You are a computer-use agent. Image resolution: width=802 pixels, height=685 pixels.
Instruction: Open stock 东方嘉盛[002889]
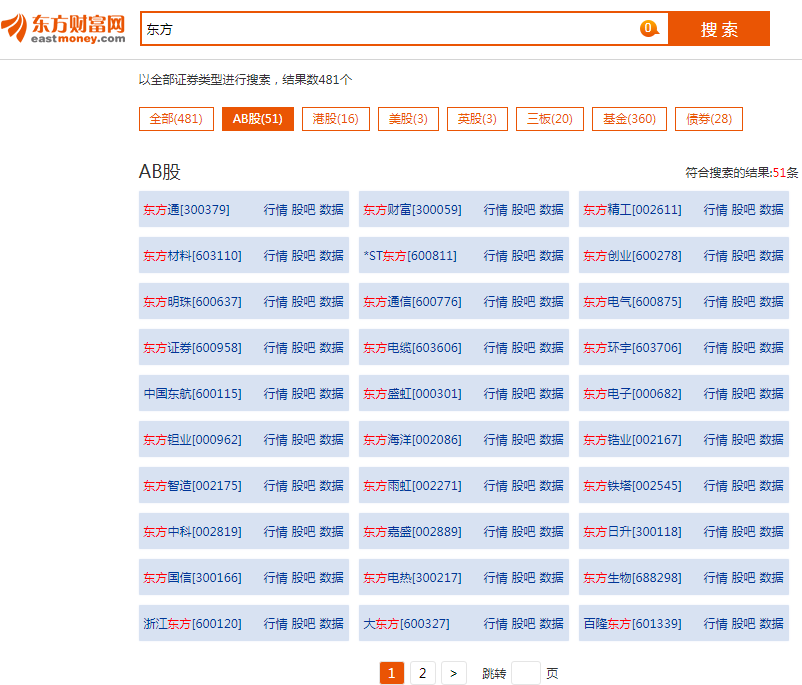pyautogui.click(x=412, y=532)
